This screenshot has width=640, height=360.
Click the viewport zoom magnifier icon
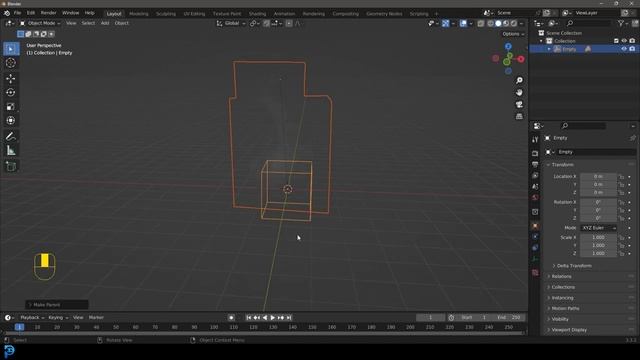coord(519,80)
